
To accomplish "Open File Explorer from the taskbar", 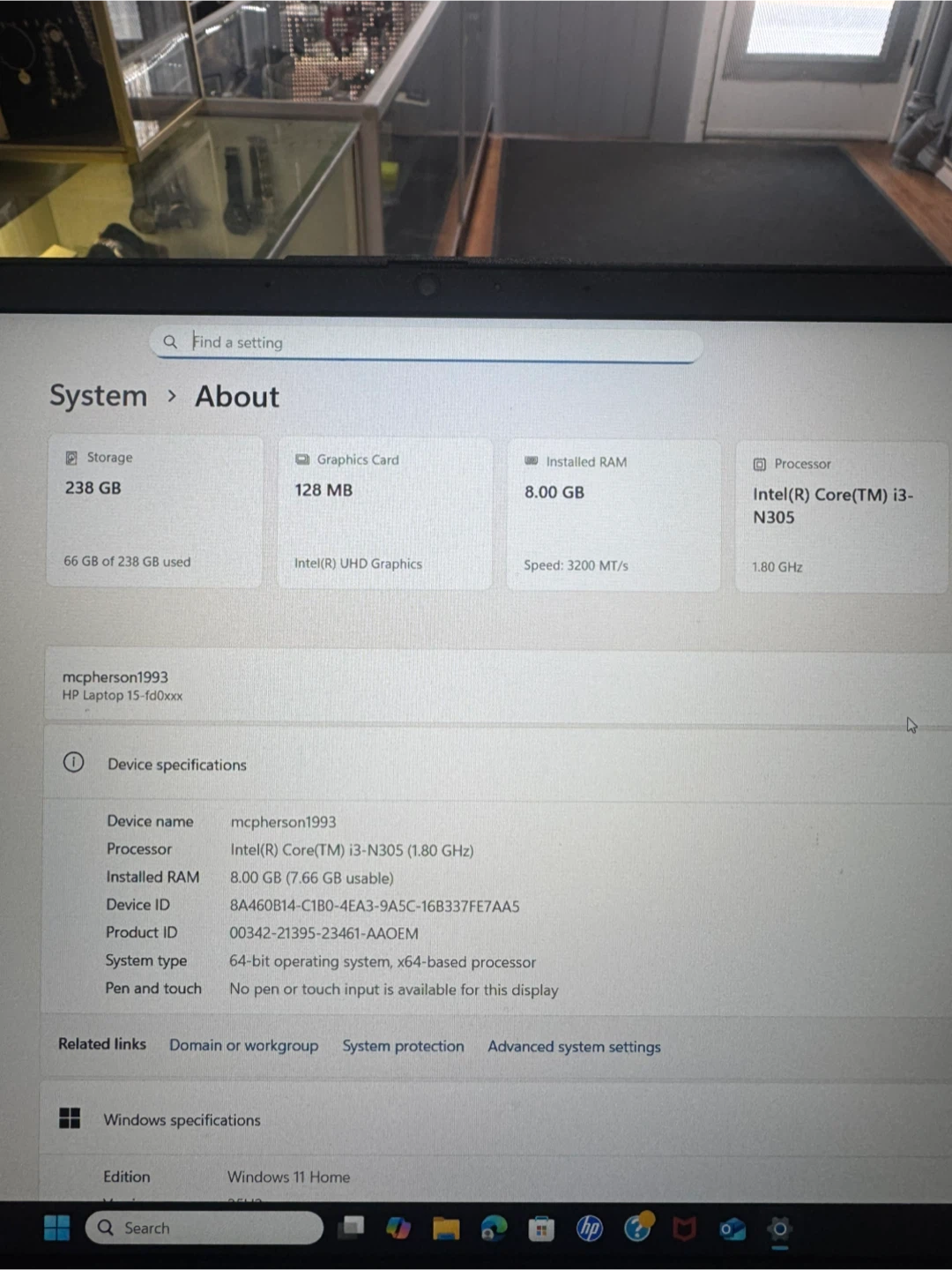I will point(446,1229).
